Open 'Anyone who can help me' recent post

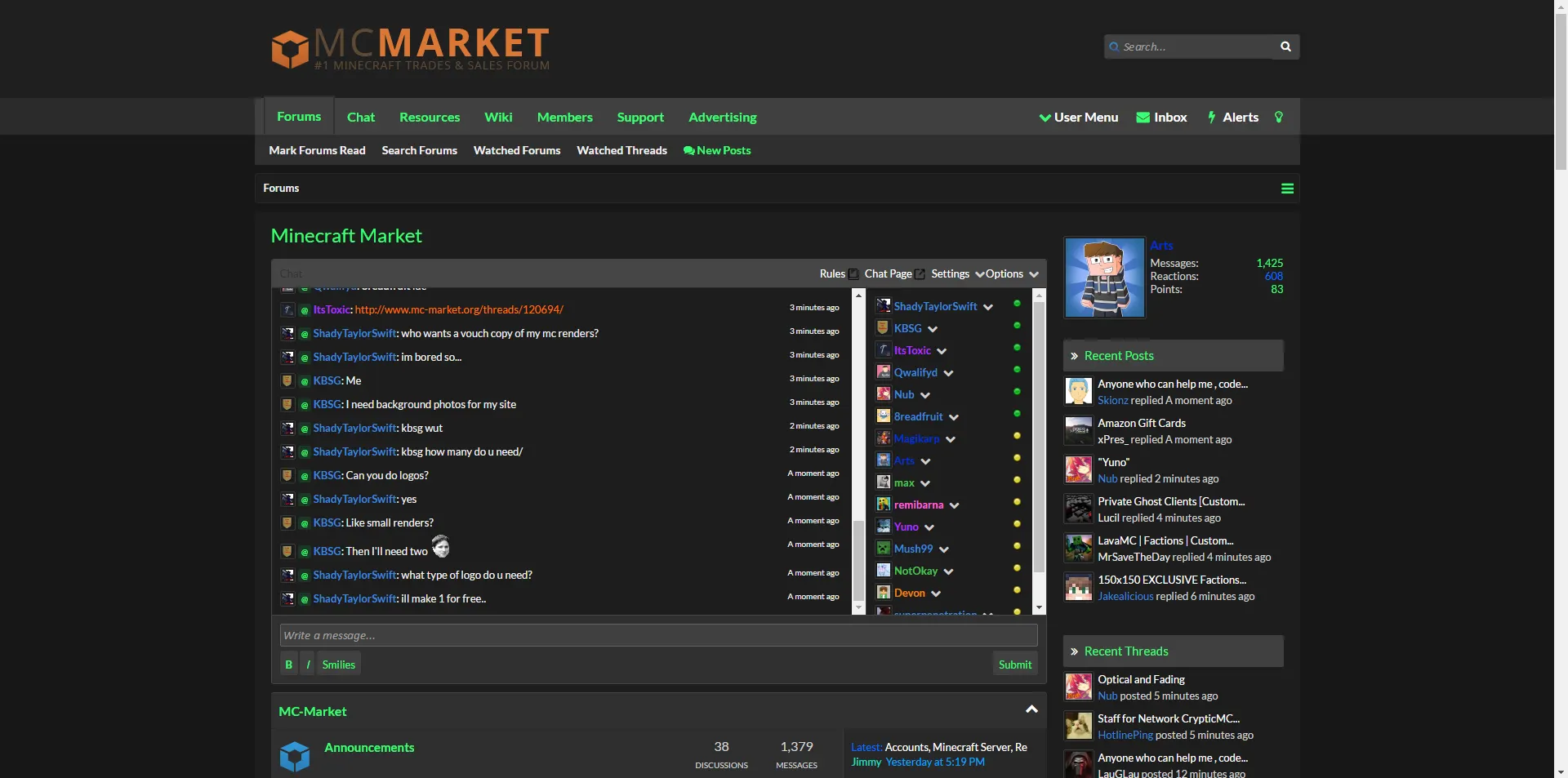click(x=1173, y=384)
